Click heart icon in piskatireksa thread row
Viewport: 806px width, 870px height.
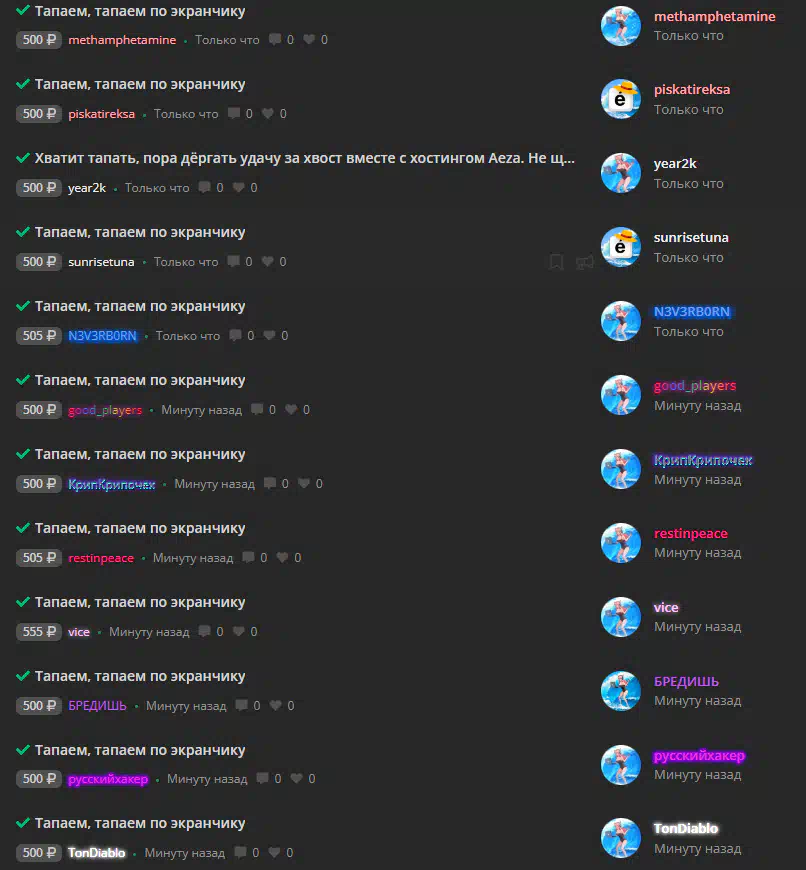268,113
